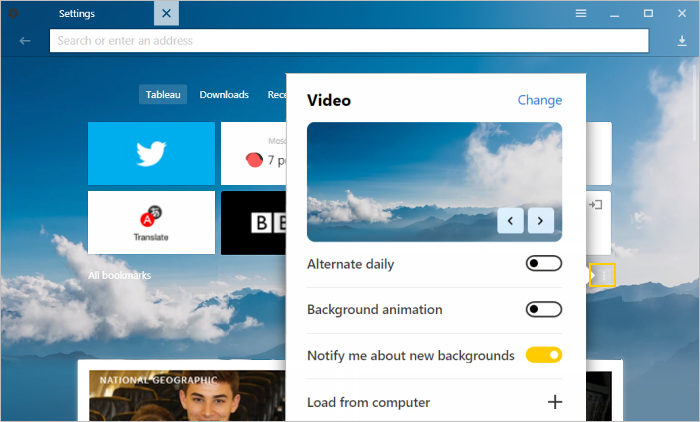Viewport: 700px width, 422px height.
Task: Show next background with right chevron
Action: point(541,220)
